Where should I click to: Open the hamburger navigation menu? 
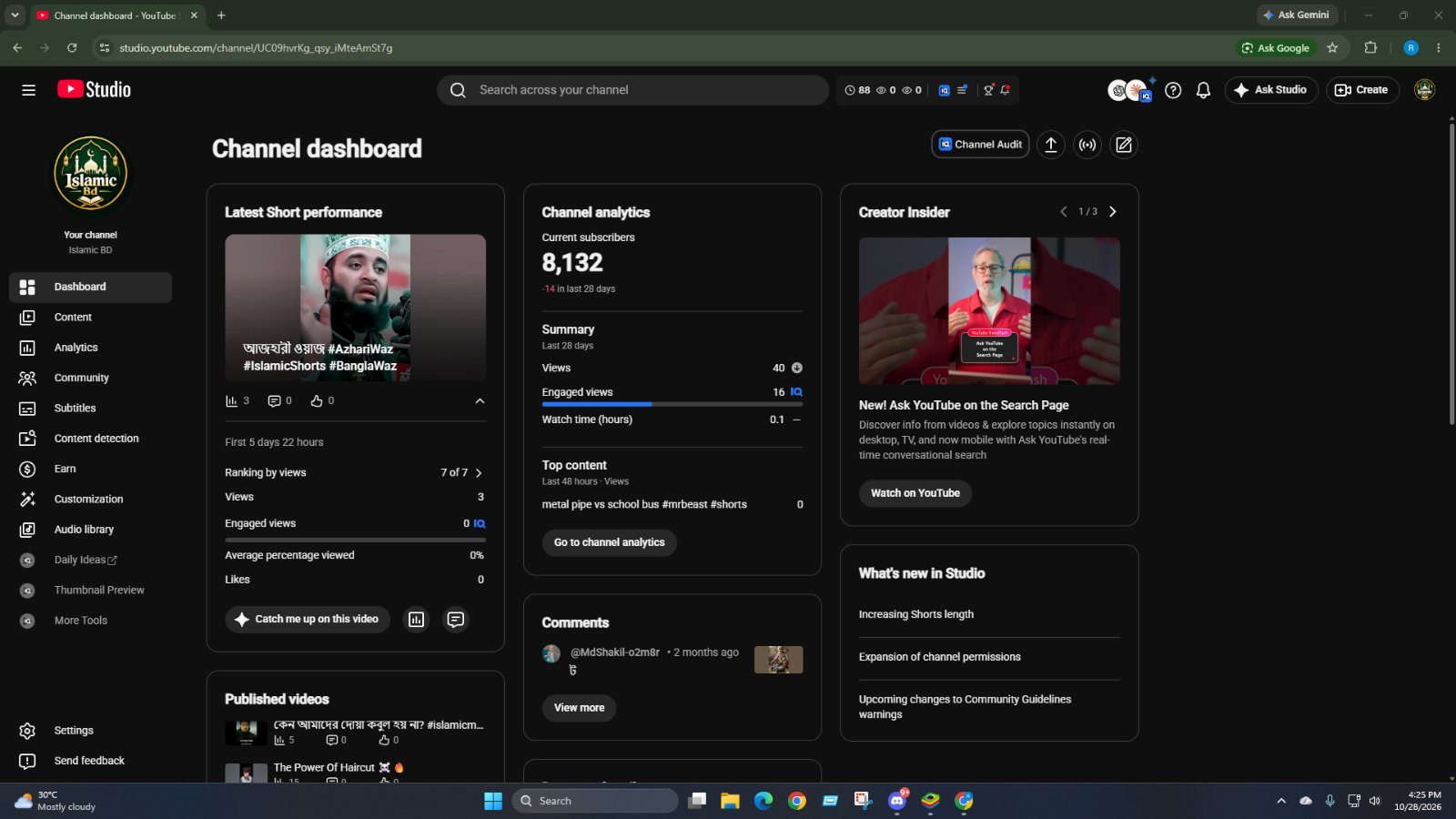(x=28, y=90)
